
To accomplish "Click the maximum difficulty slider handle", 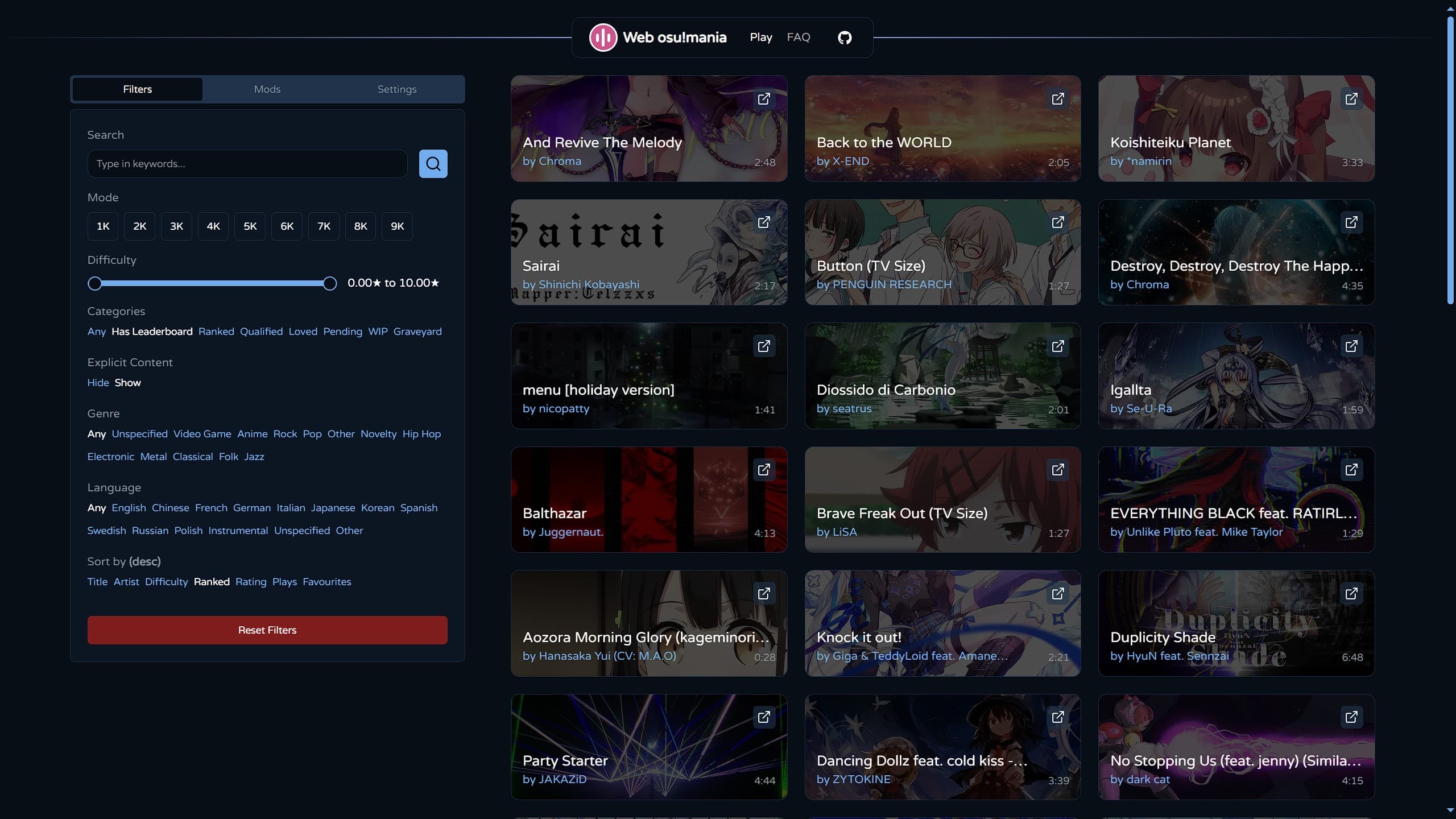I will 329,283.
